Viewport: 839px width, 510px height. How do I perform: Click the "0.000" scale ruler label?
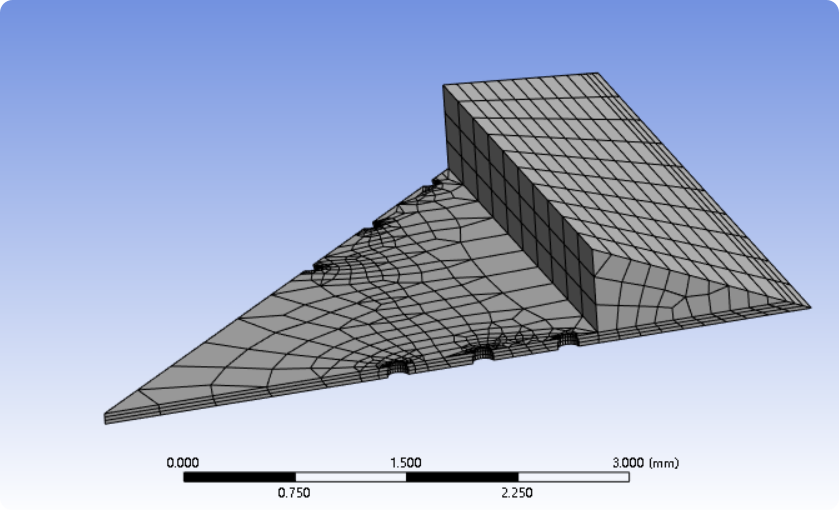pyautogui.click(x=182, y=462)
